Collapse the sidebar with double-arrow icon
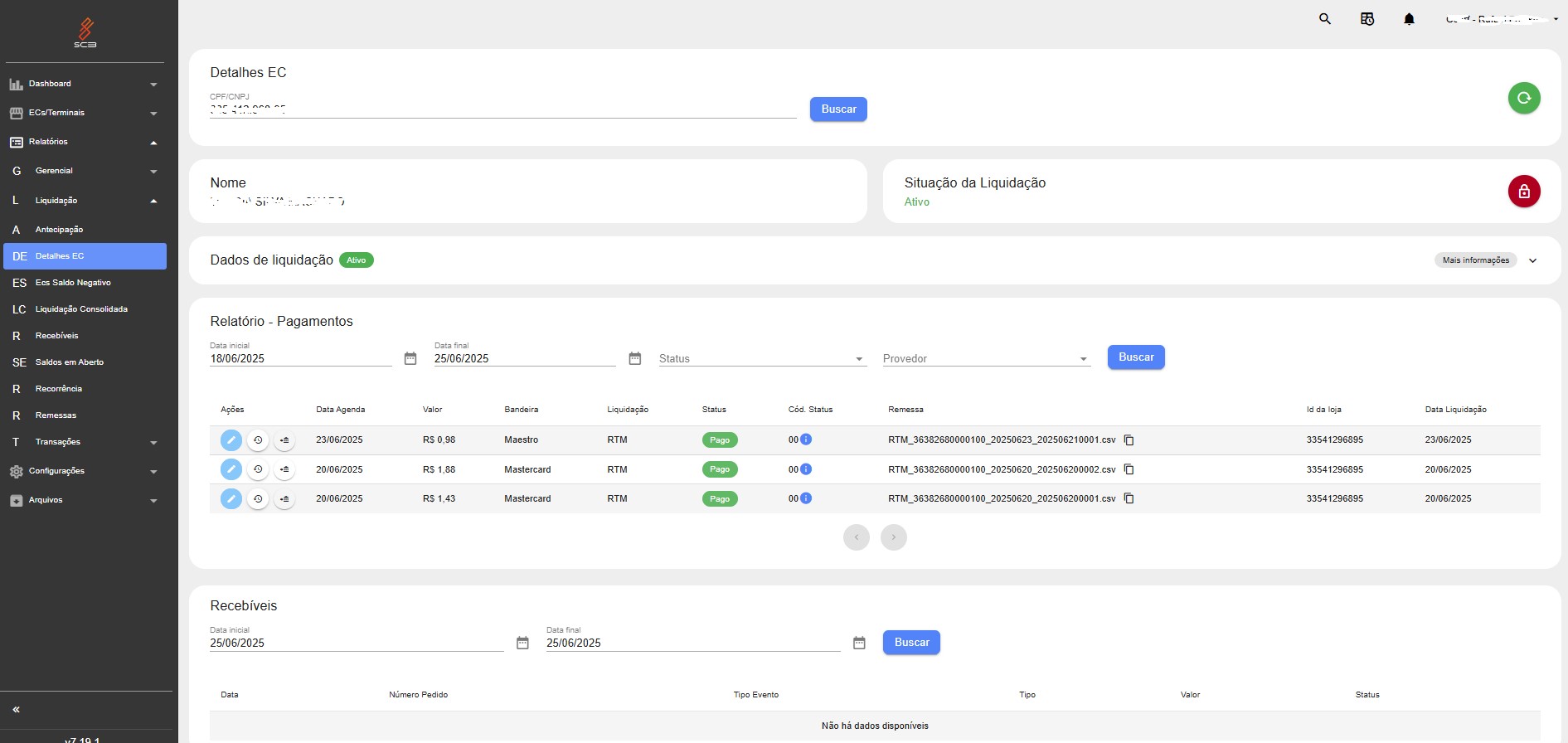The image size is (1568, 743). (x=16, y=709)
